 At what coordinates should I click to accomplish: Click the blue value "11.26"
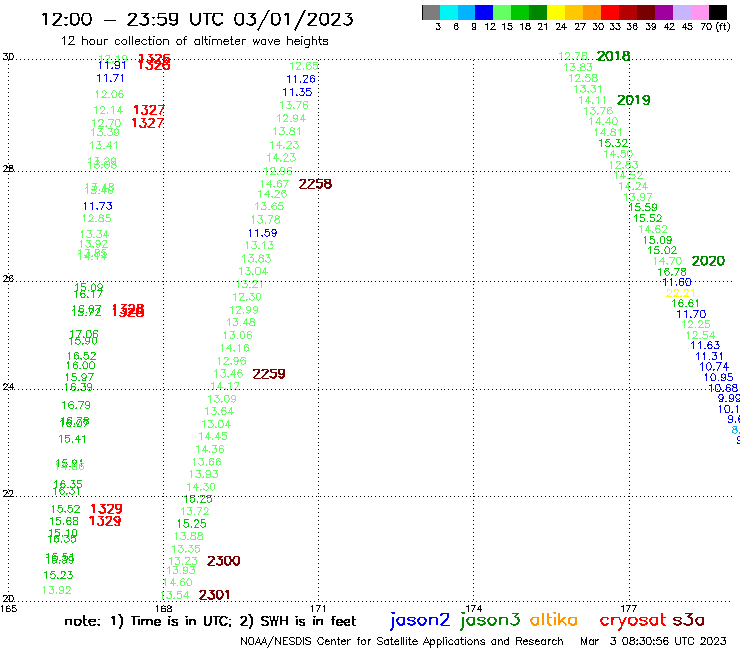point(301,79)
